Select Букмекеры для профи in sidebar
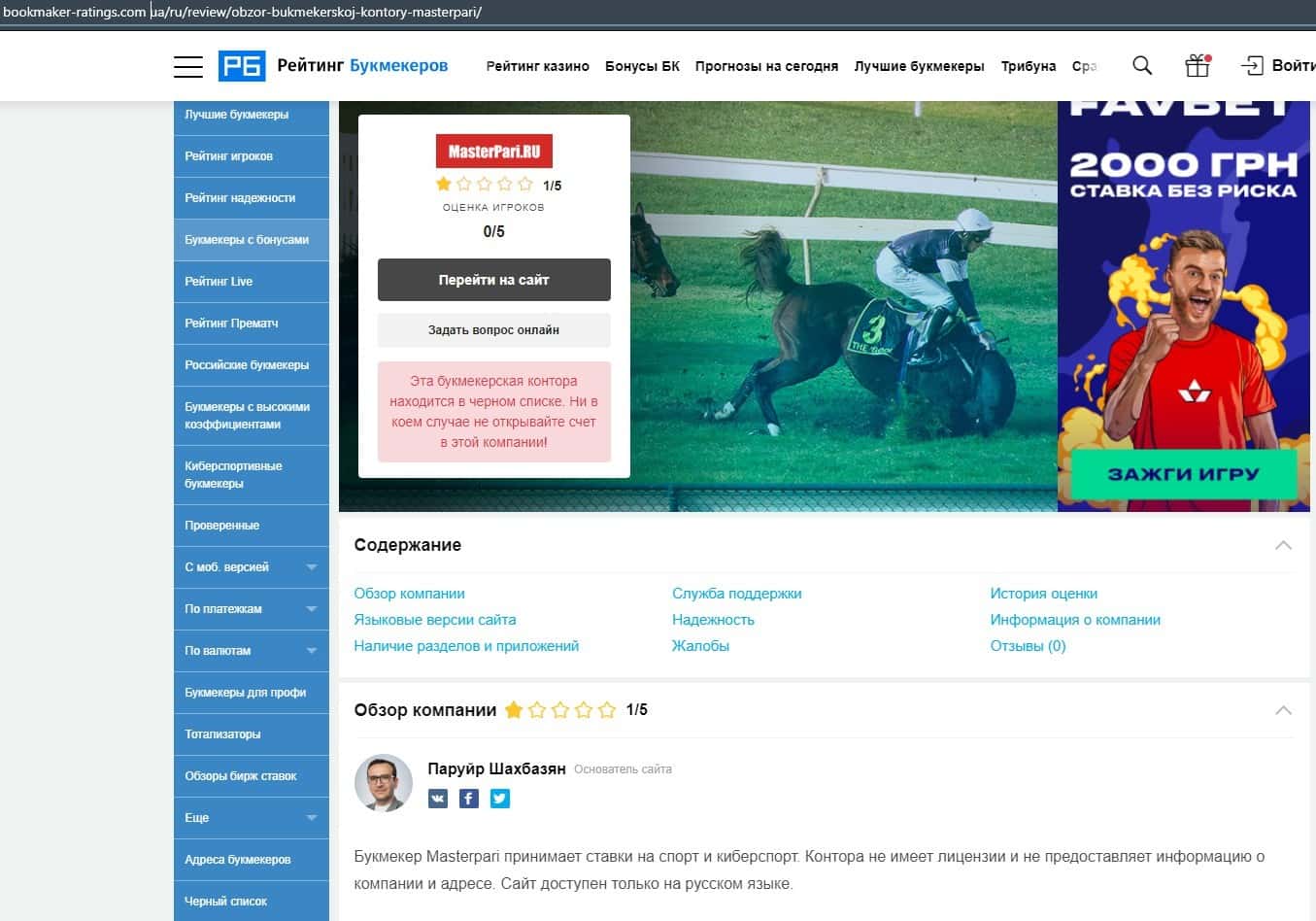This screenshot has width=1316, height=921. 252,693
